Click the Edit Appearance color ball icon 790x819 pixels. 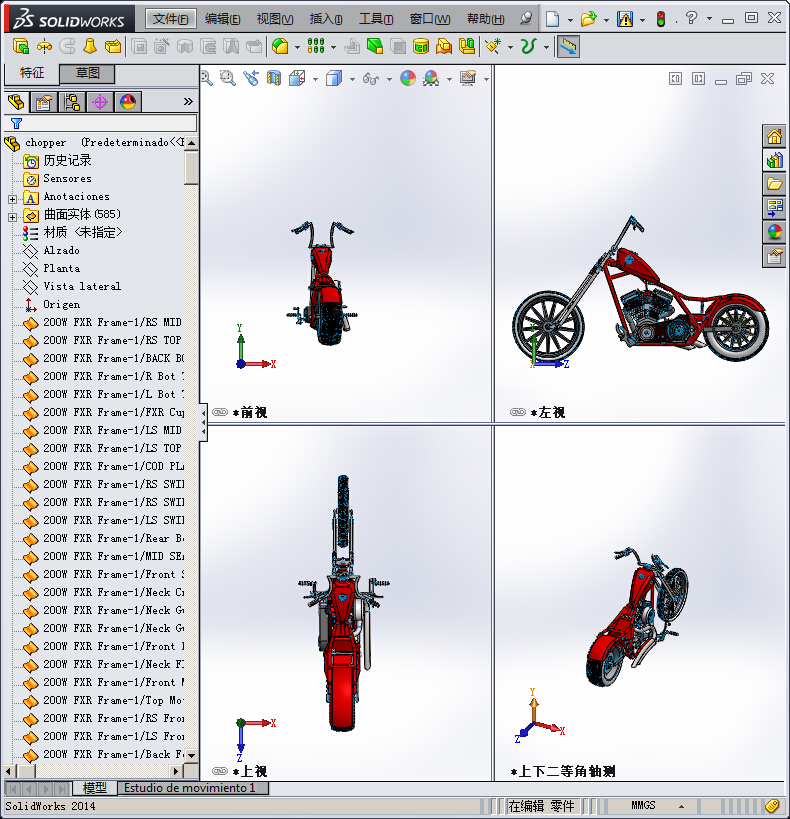(x=408, y=78)
